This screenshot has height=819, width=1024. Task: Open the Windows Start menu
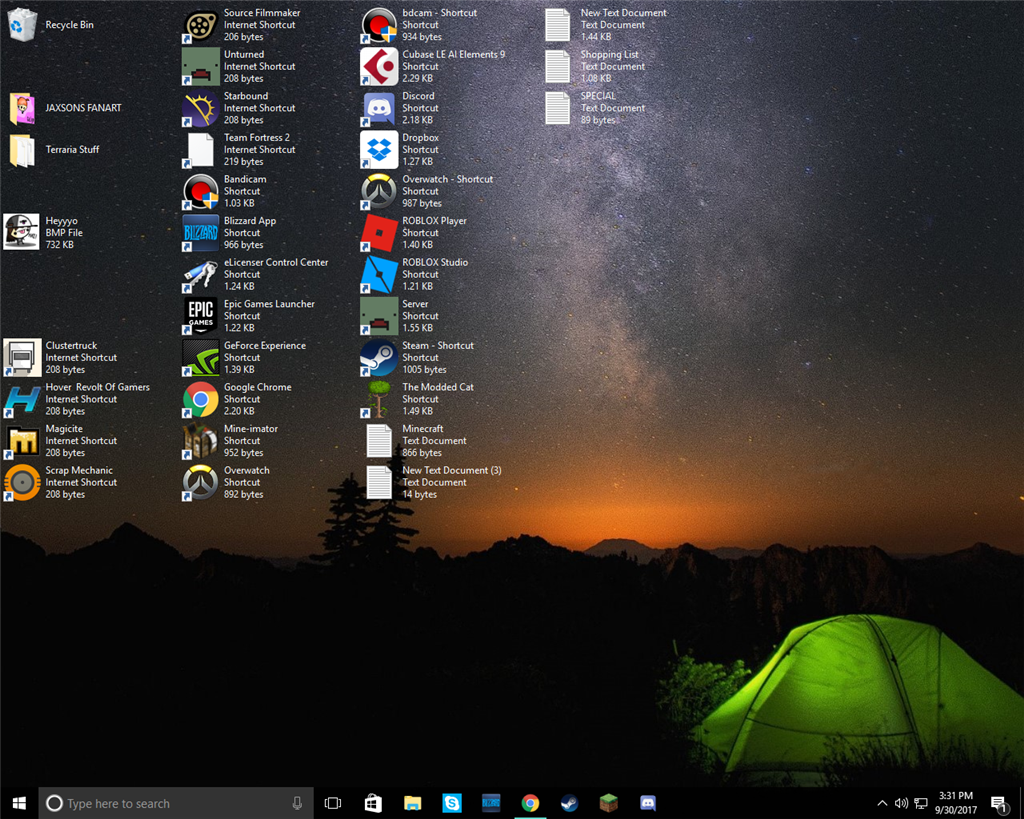coord(19,803)
